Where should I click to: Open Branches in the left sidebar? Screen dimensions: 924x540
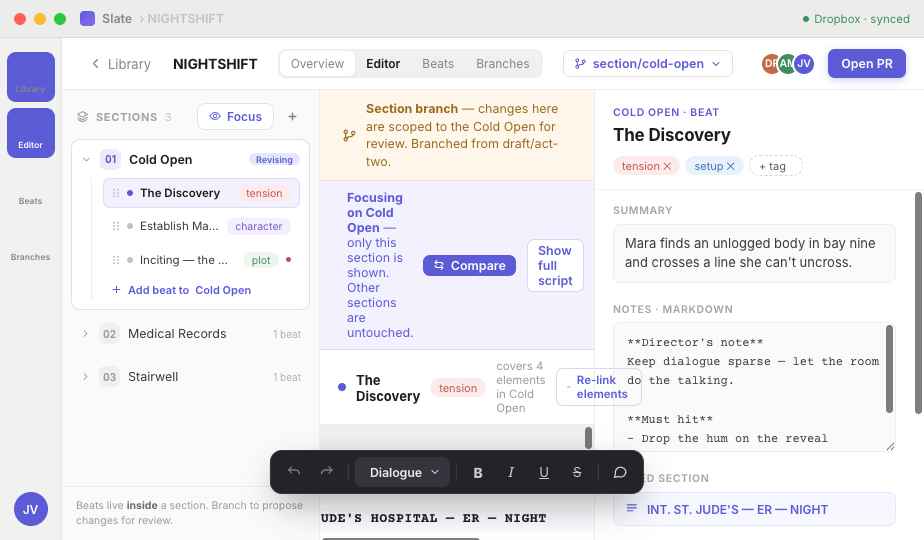click(x=31, y=245)
